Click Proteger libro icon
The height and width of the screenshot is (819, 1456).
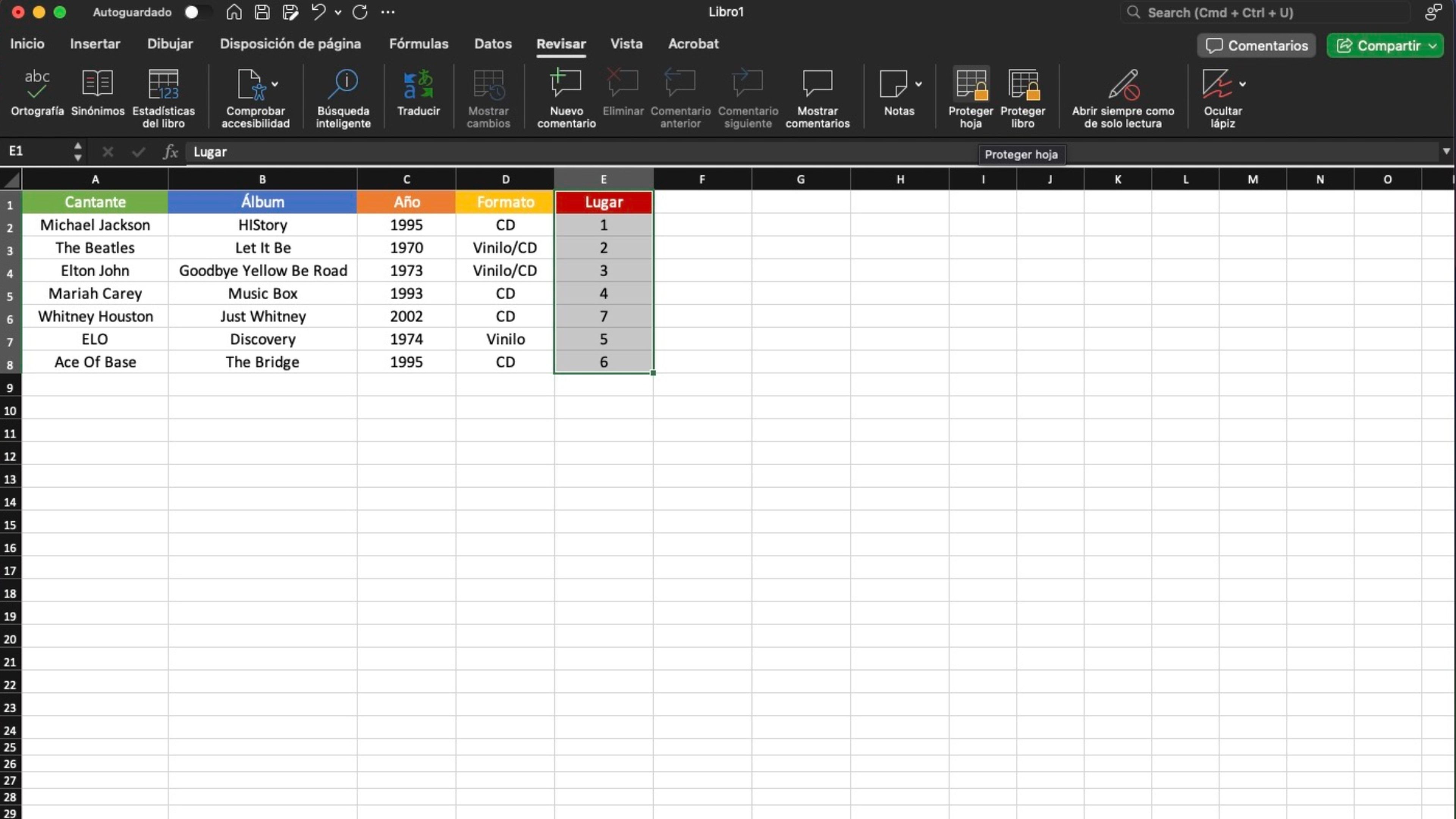pyautogui.click(x=1023, y=84)
